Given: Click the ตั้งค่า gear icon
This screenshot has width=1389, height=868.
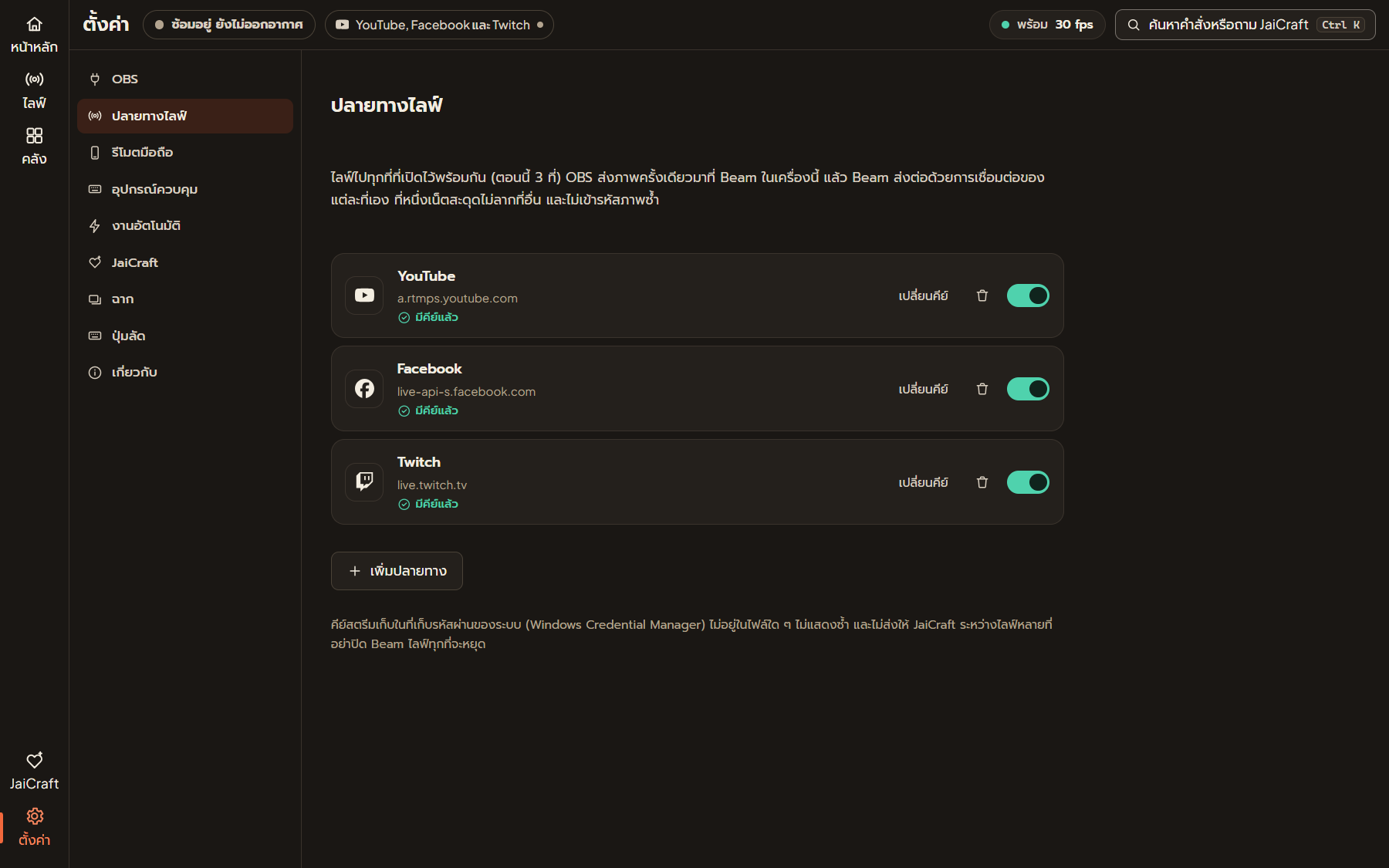Looking at the screenshot, I should tap(34, 816).
